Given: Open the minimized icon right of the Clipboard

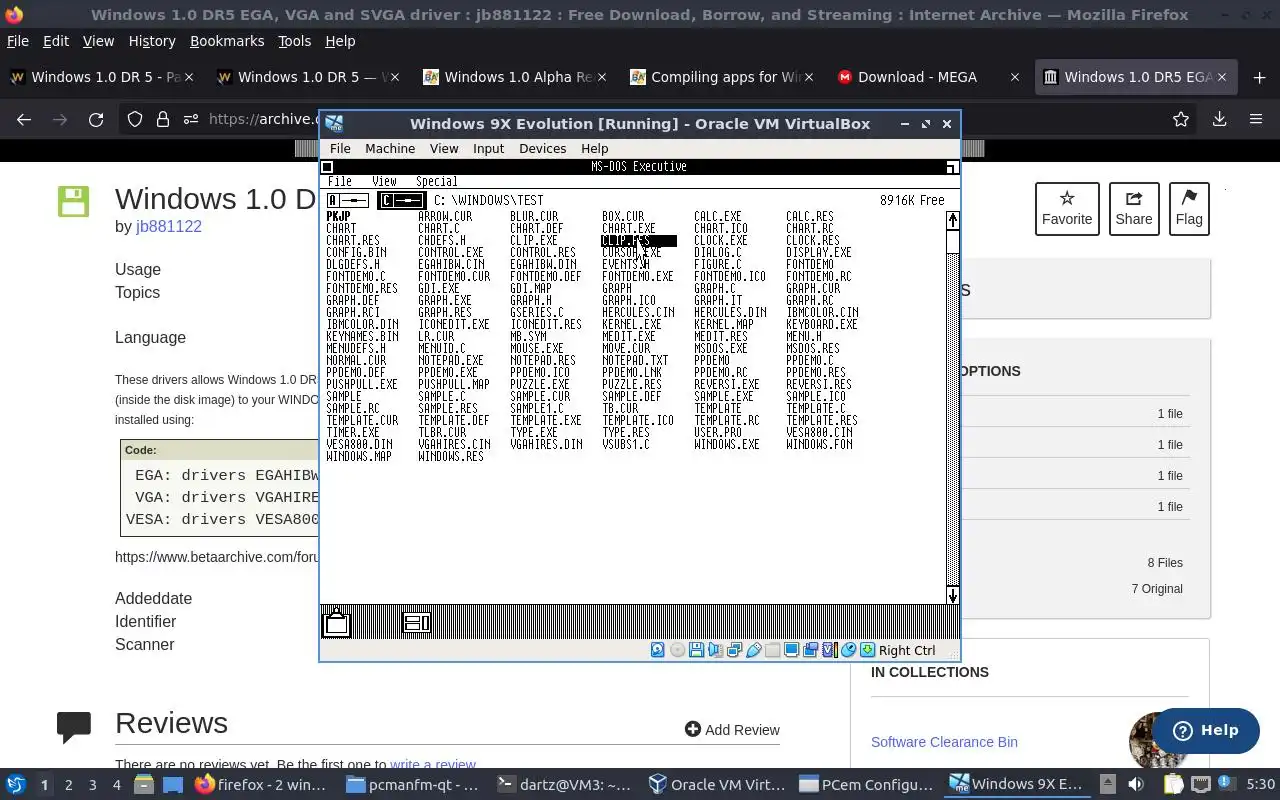Looking at the screenshot, I should (x=416, y=623).
